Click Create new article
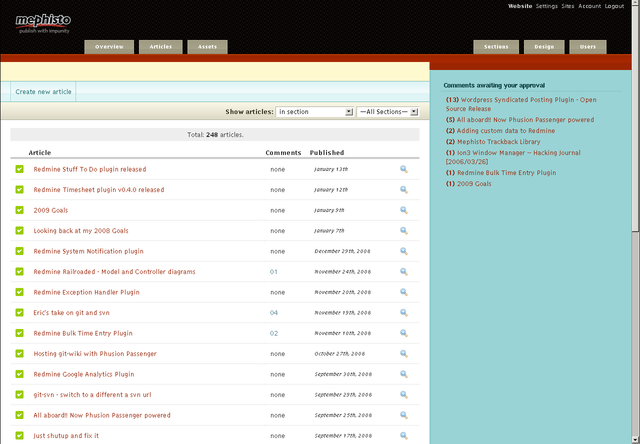Viewport: 640px width, 444px height. (x=43, y=92)
